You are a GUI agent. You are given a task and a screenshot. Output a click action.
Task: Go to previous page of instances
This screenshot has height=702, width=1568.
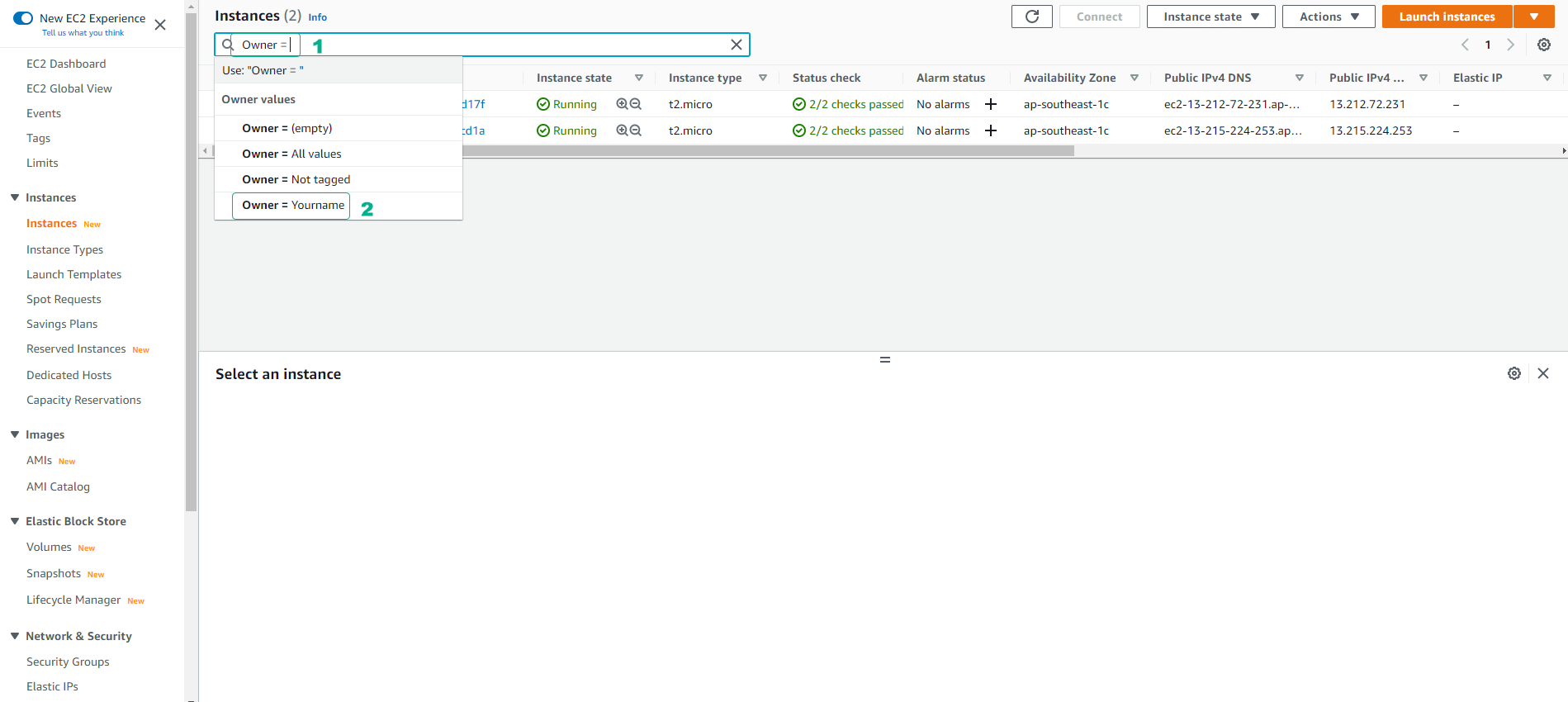pyautogui.click(x=1466, y=45)
